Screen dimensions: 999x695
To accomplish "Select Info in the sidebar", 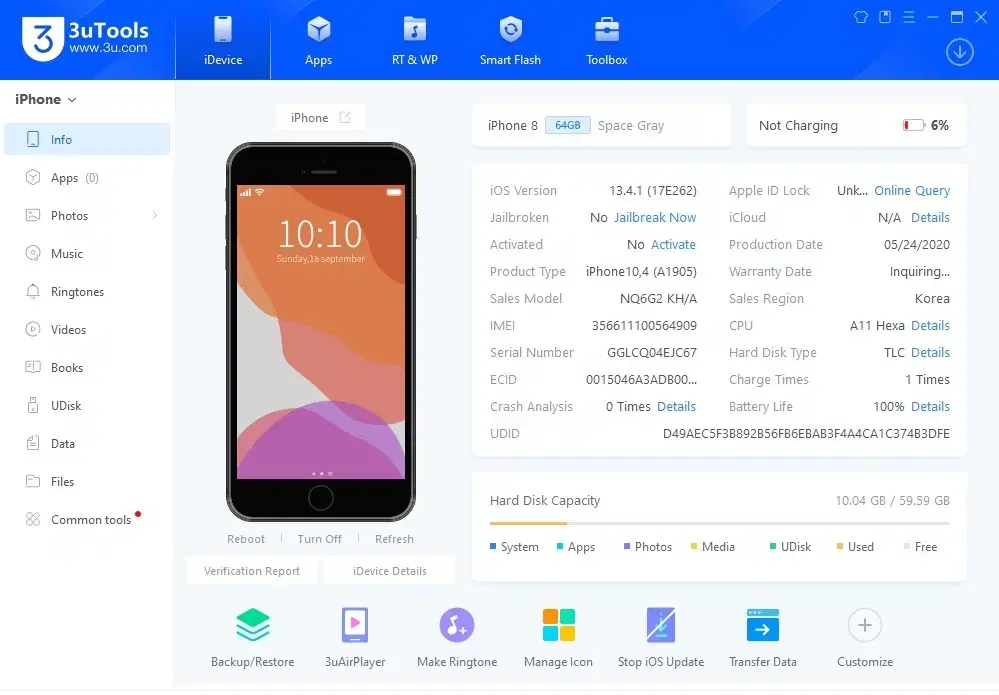I will click(x=87, y=140).
